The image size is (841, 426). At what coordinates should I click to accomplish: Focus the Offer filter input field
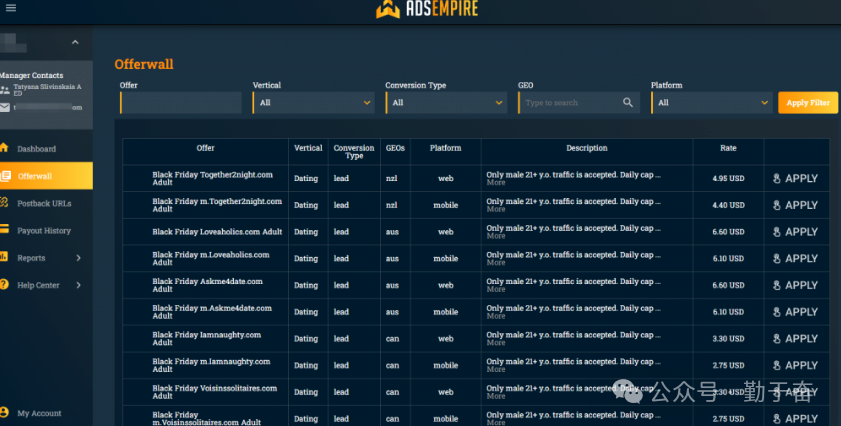click(181, 102)
